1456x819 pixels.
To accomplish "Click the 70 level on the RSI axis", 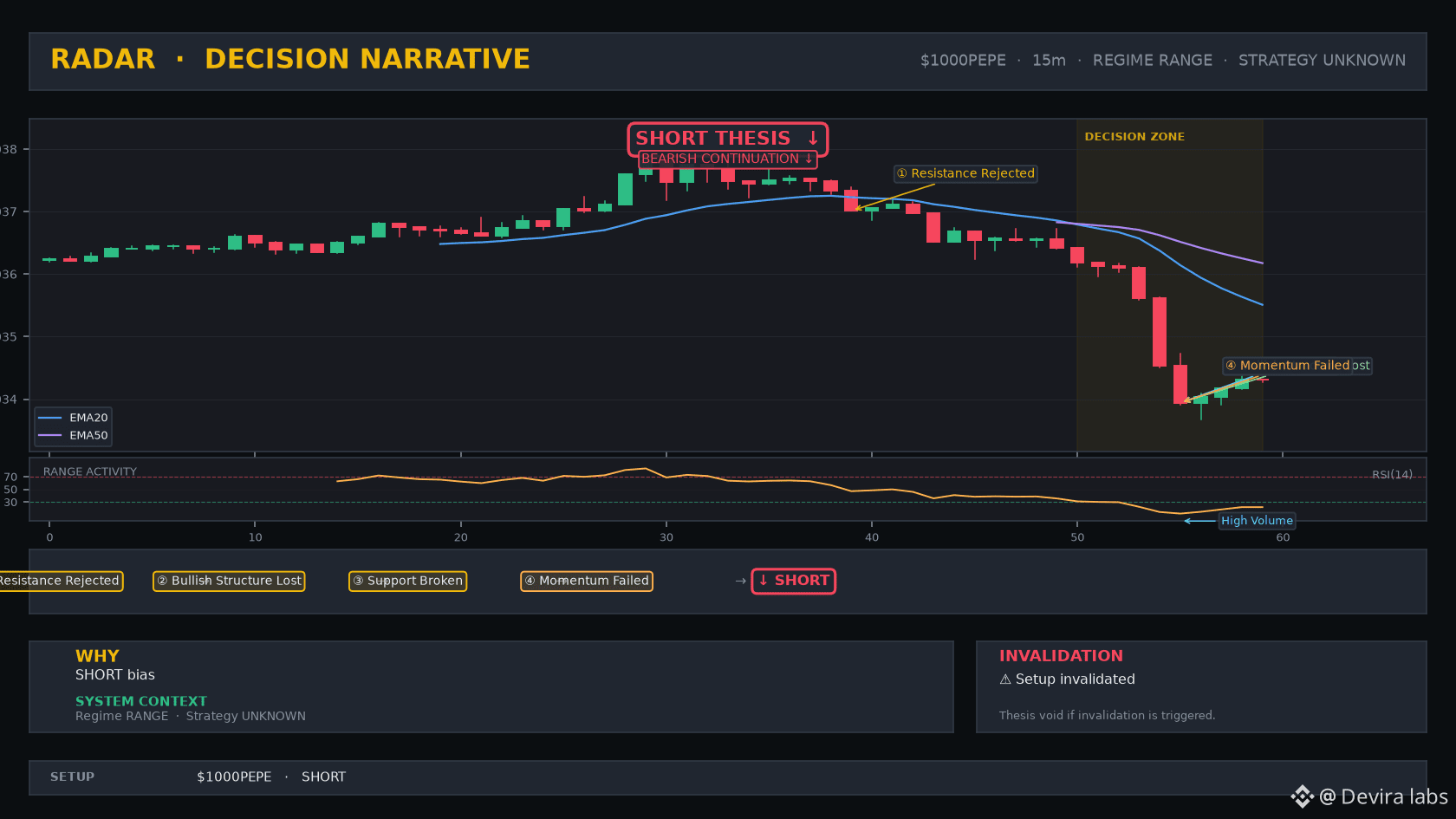I will tap(10, 478).
